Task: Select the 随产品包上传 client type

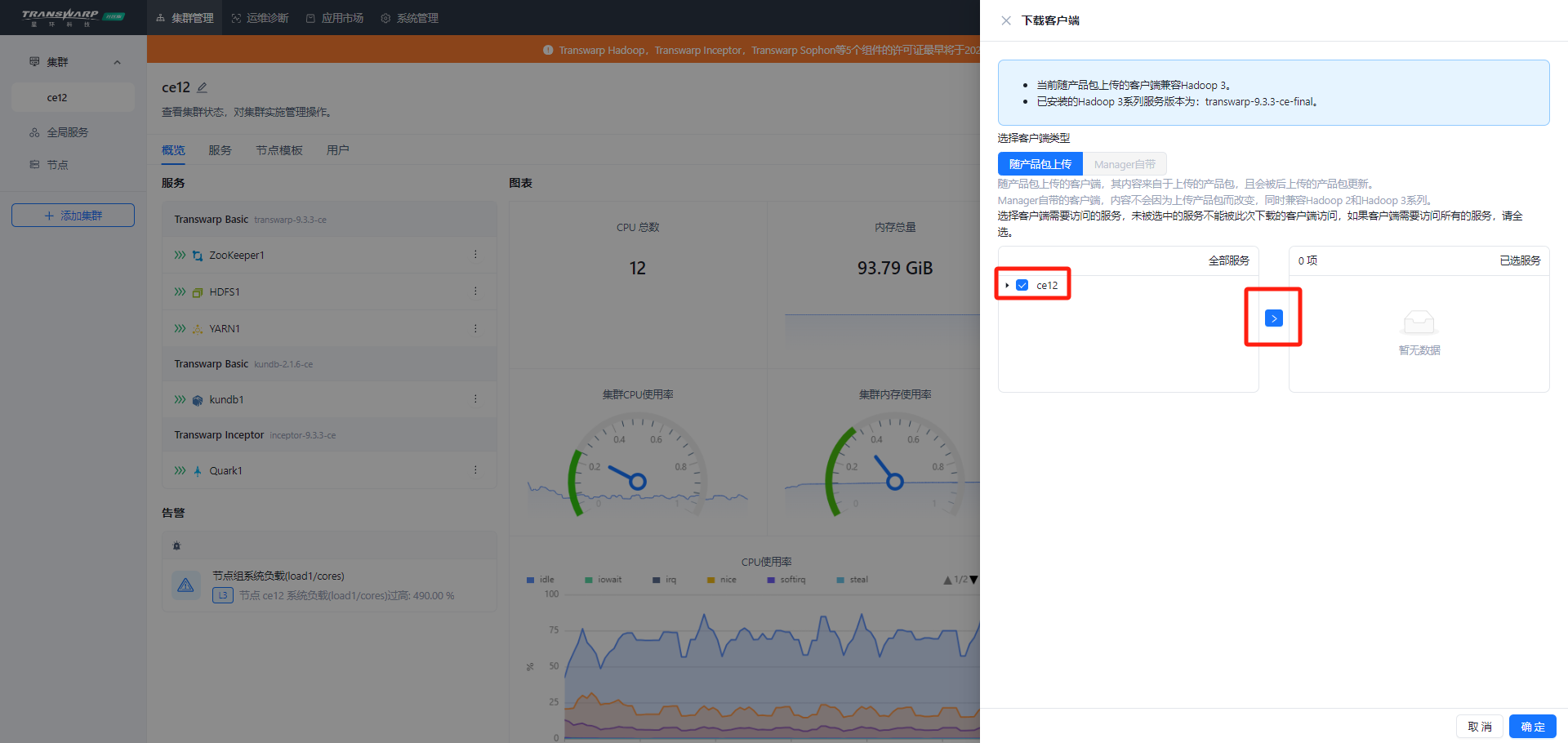Action: 1040,164
